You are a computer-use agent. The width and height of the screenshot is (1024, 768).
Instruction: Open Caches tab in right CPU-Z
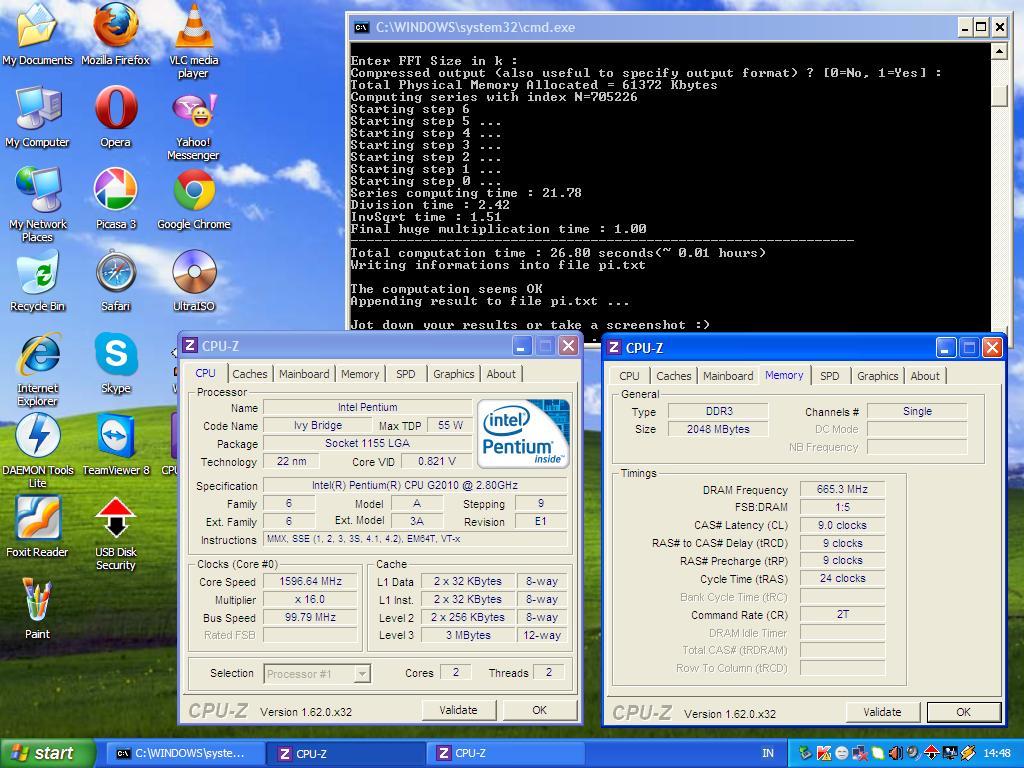673,376
